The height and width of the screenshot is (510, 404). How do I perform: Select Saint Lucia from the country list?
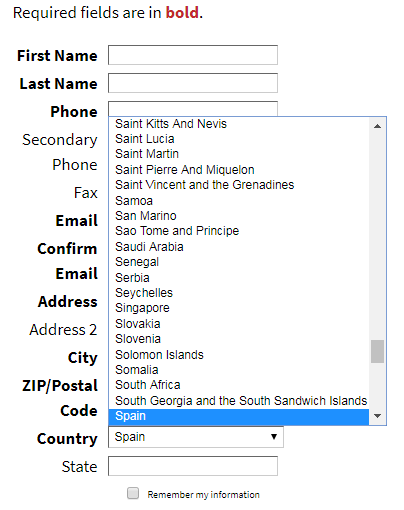pyautogui.click(x=239, y=139)
